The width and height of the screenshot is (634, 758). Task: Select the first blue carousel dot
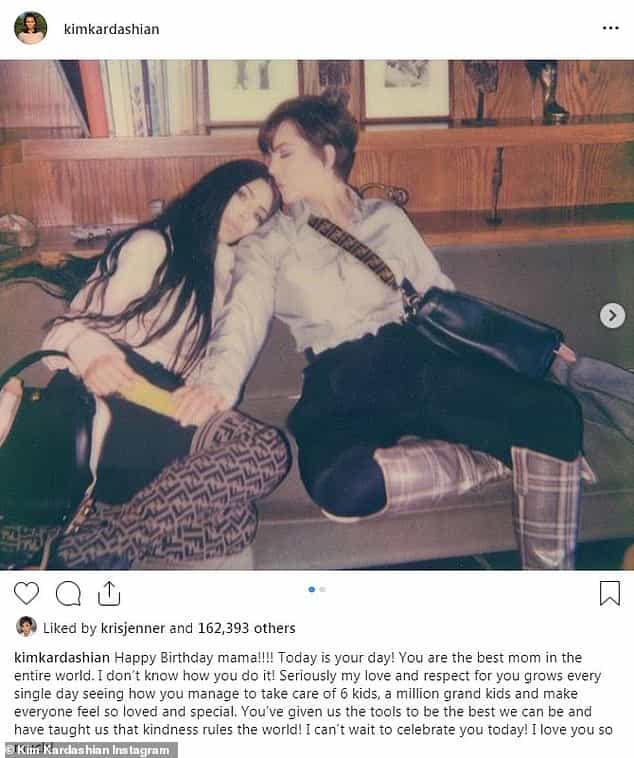point(311,589)
